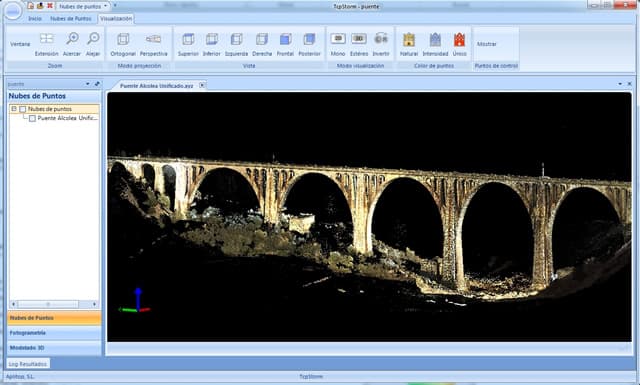Toggle the Puente Alcolea Unific... checkbox

(x=32, y=118)
